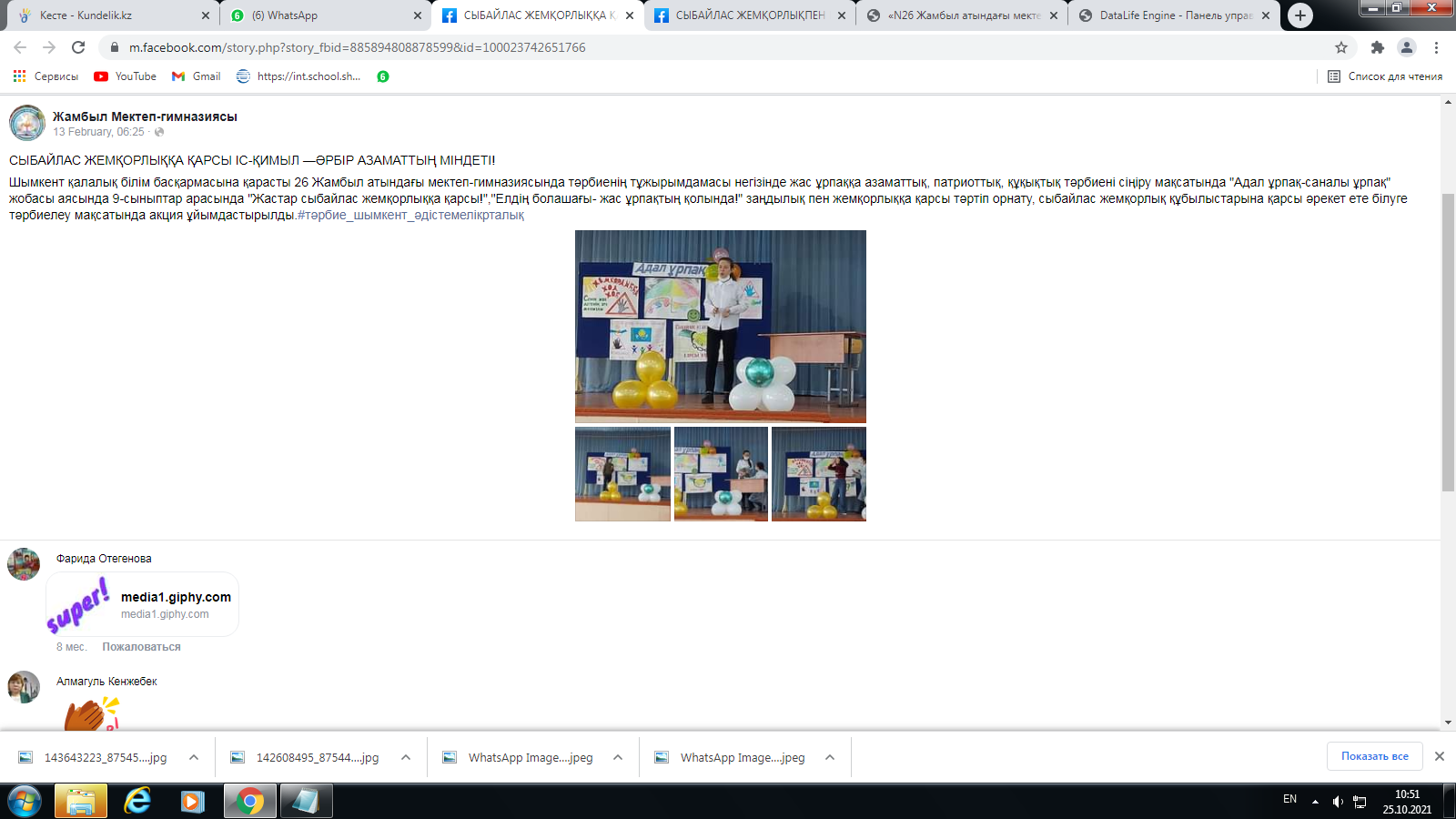
Task: Open the main stage photo in the post
Action: (x=720, y=326)
